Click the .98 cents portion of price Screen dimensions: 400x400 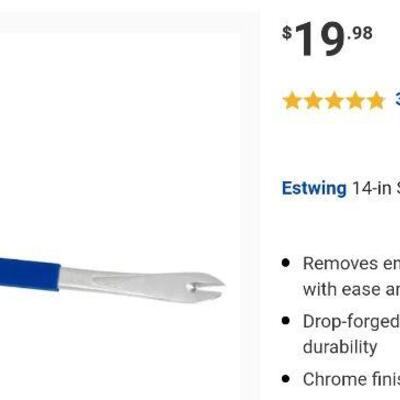pos(360,33)
